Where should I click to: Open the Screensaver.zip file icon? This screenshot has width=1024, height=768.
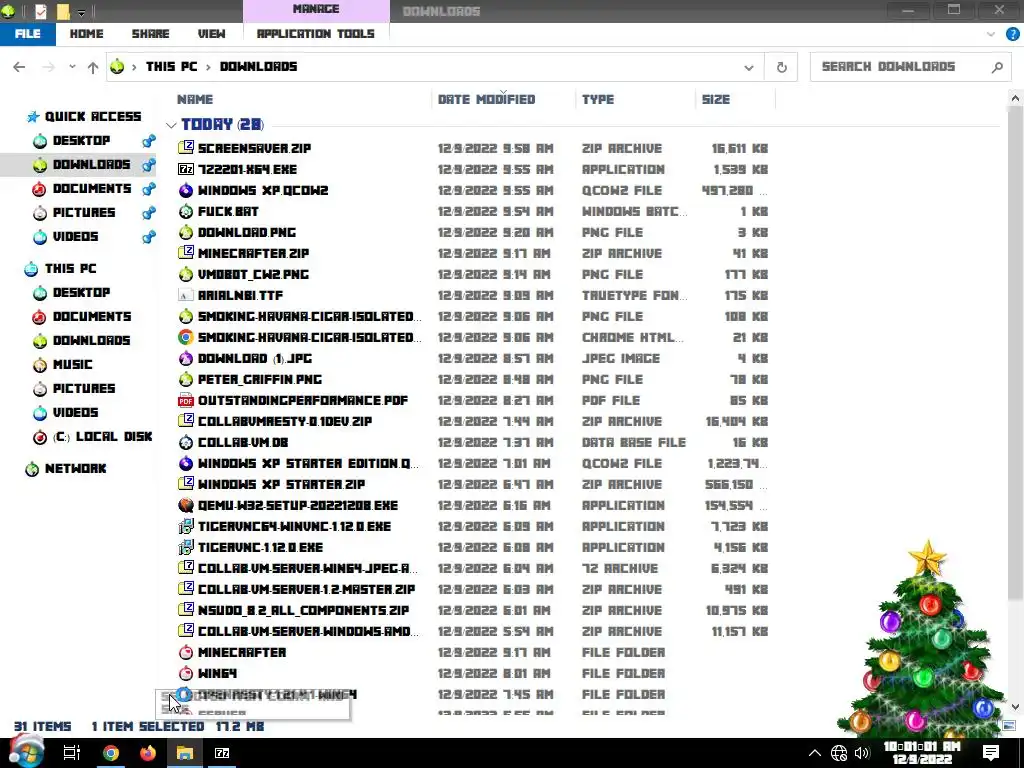tap(186, 148)
